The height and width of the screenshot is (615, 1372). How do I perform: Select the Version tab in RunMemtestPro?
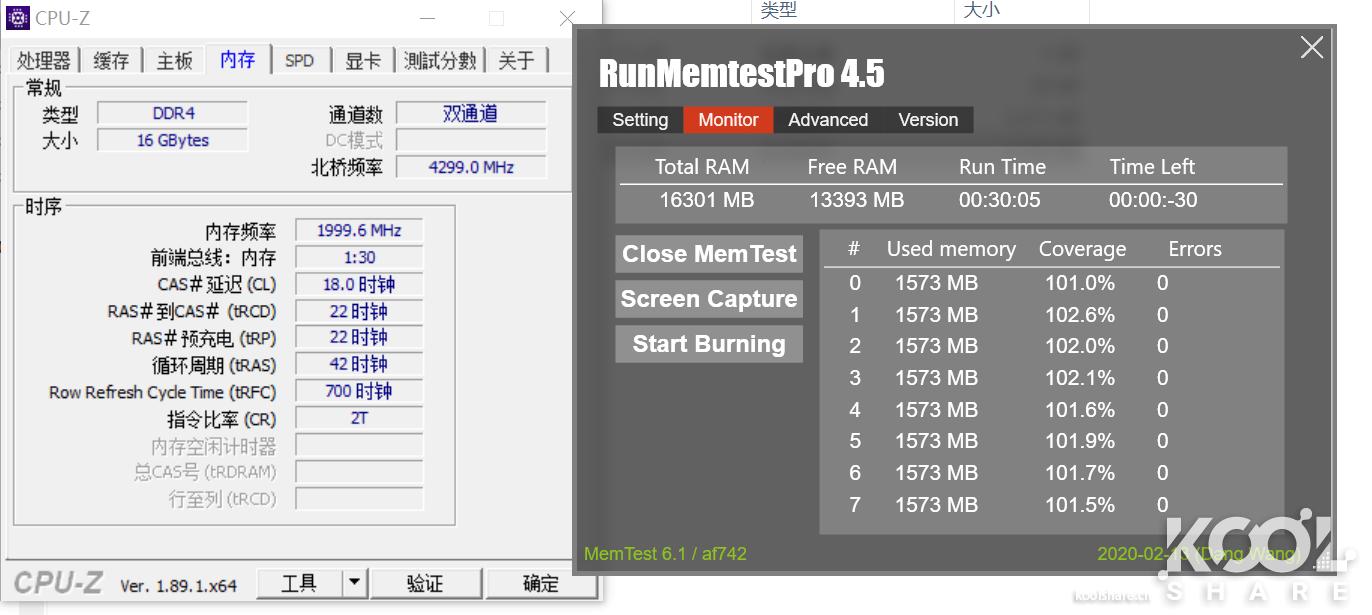tap(928, 119)
